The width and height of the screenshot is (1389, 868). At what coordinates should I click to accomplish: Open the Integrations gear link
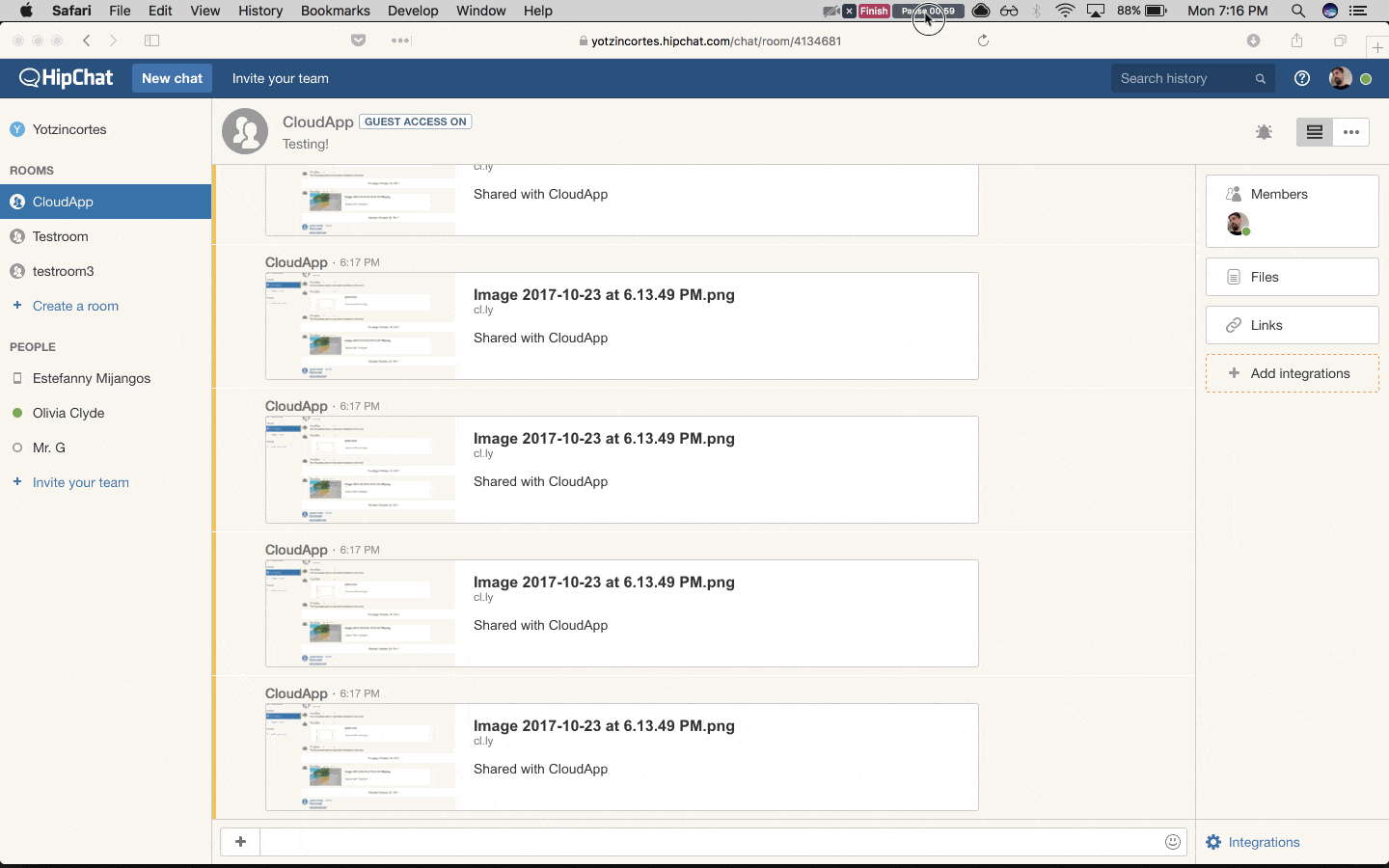pos(1252,842)
